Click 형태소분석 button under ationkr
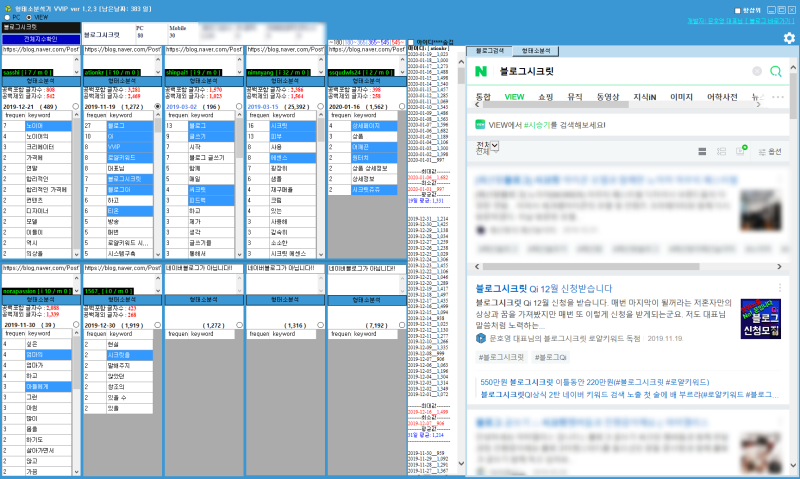Viewport: 800px width, 479px height. click(122, 81)
